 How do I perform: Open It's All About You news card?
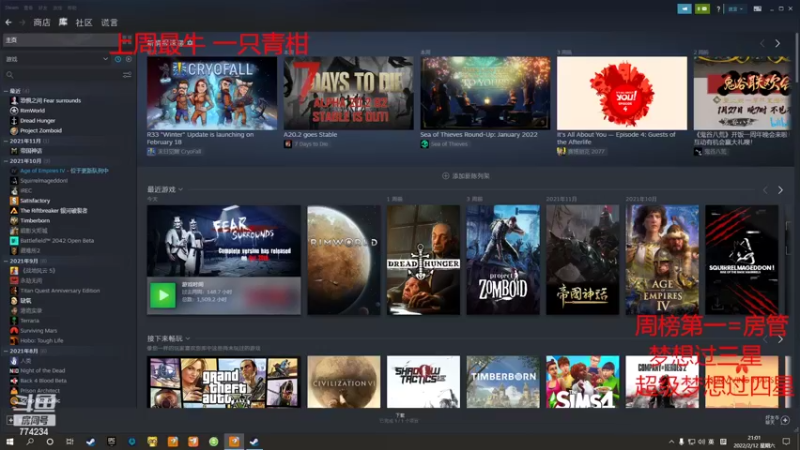pyautogui.click(x=622, y=93)
